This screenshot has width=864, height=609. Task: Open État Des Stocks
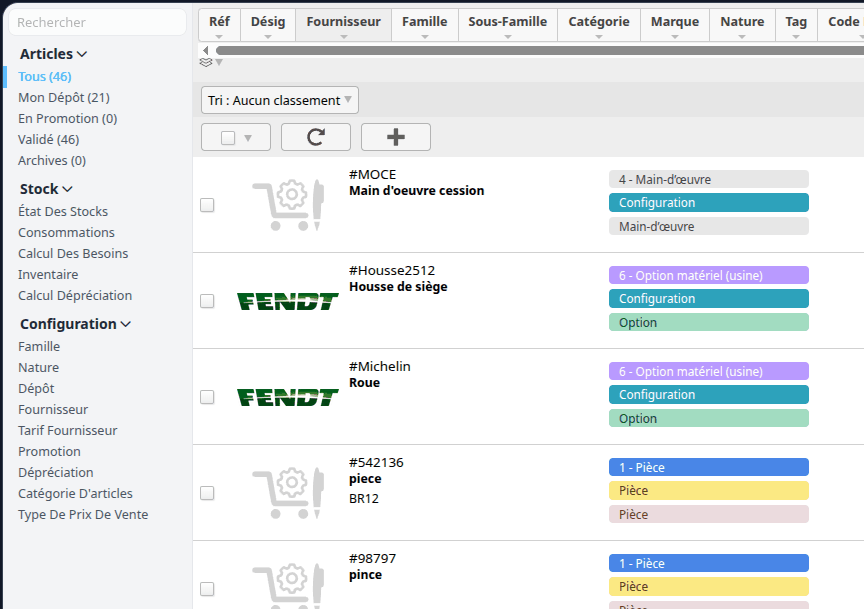[63, 212]
